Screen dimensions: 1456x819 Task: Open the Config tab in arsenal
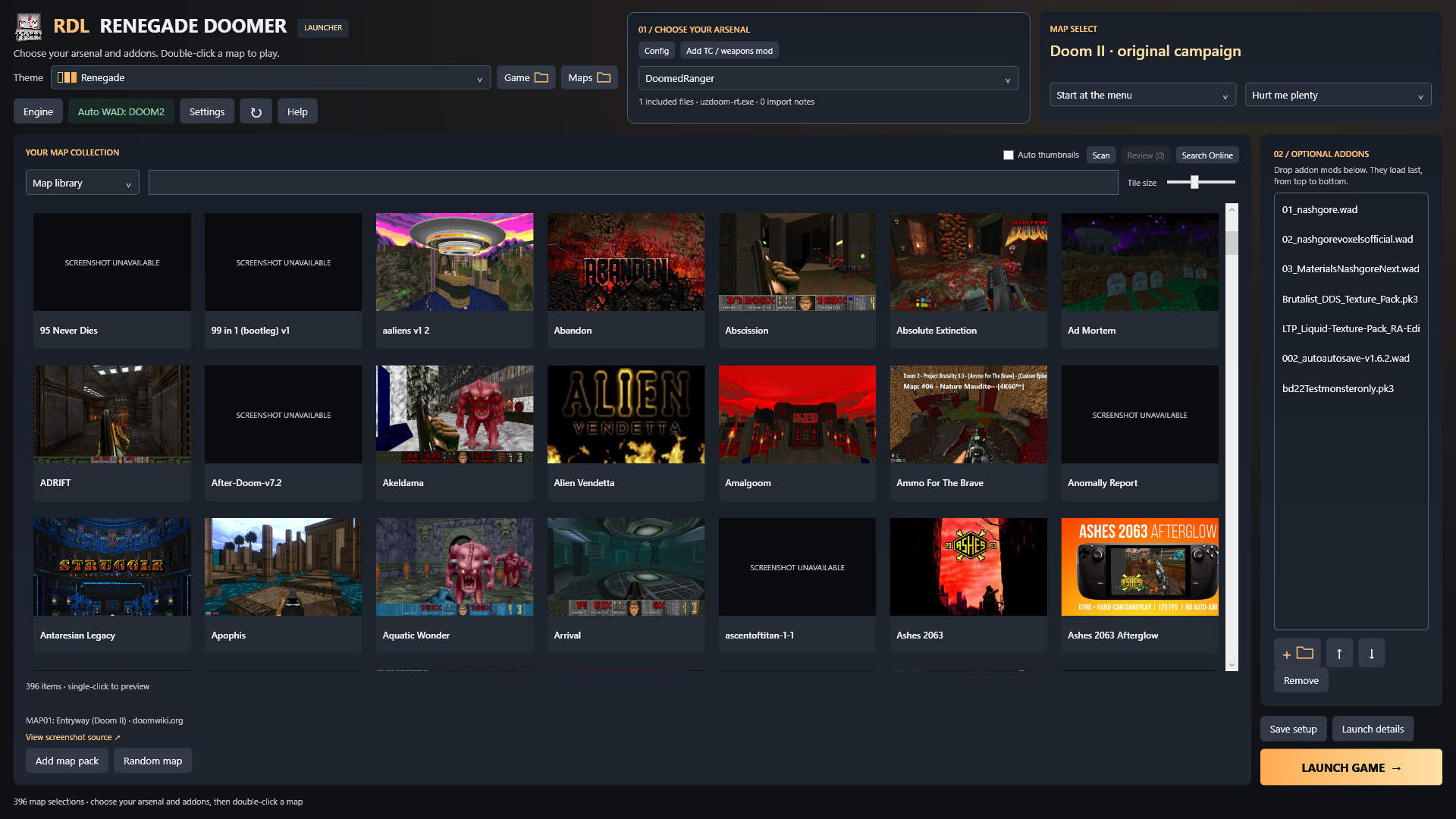657,51
